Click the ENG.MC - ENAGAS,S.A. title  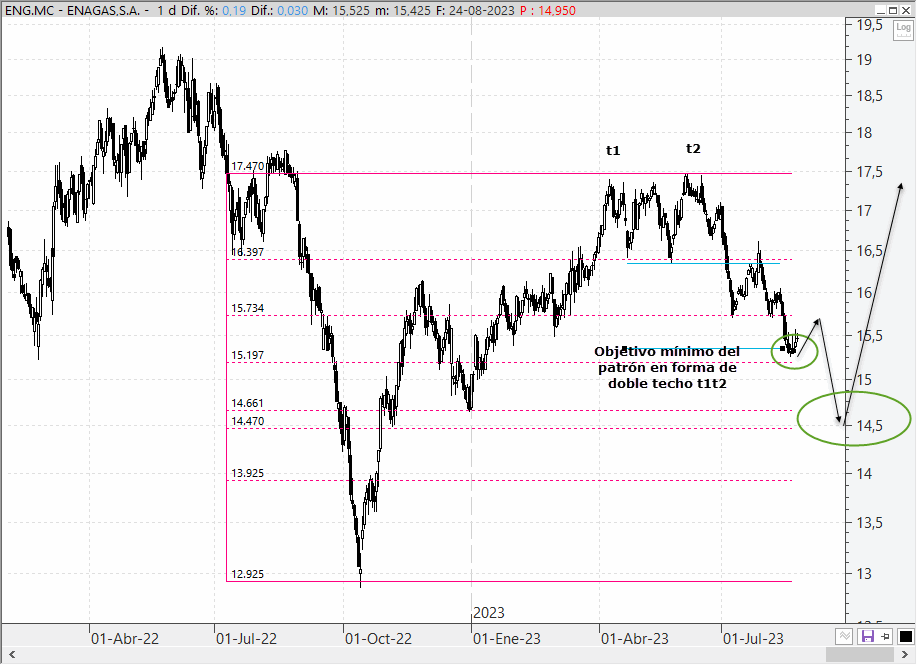point(73,11)
